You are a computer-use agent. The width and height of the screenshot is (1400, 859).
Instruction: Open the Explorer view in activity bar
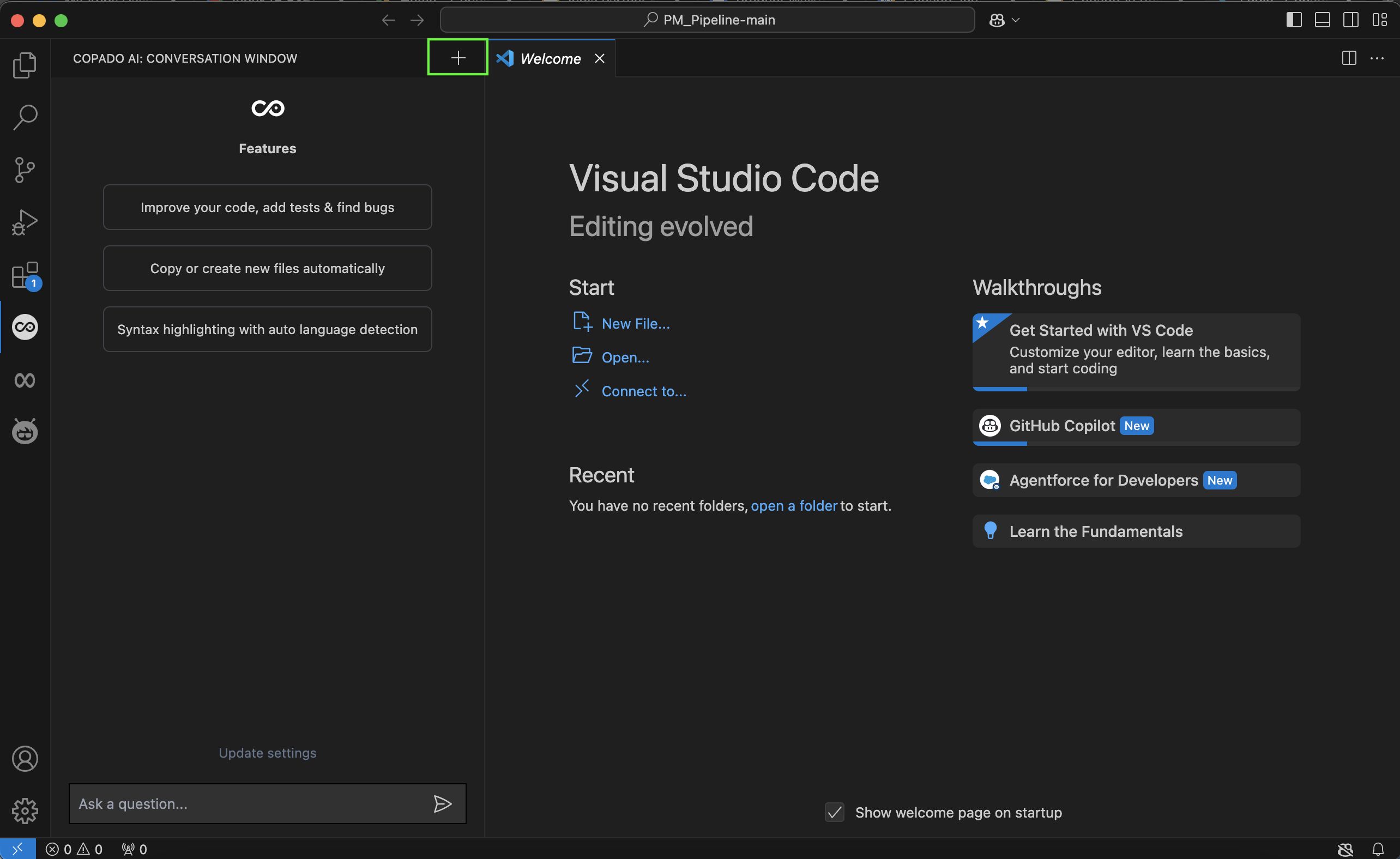[x=25, y=65]
